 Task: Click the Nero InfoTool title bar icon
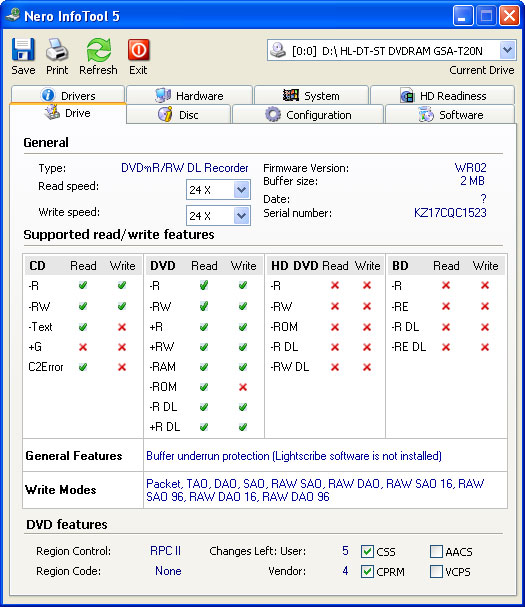(13, 15)
